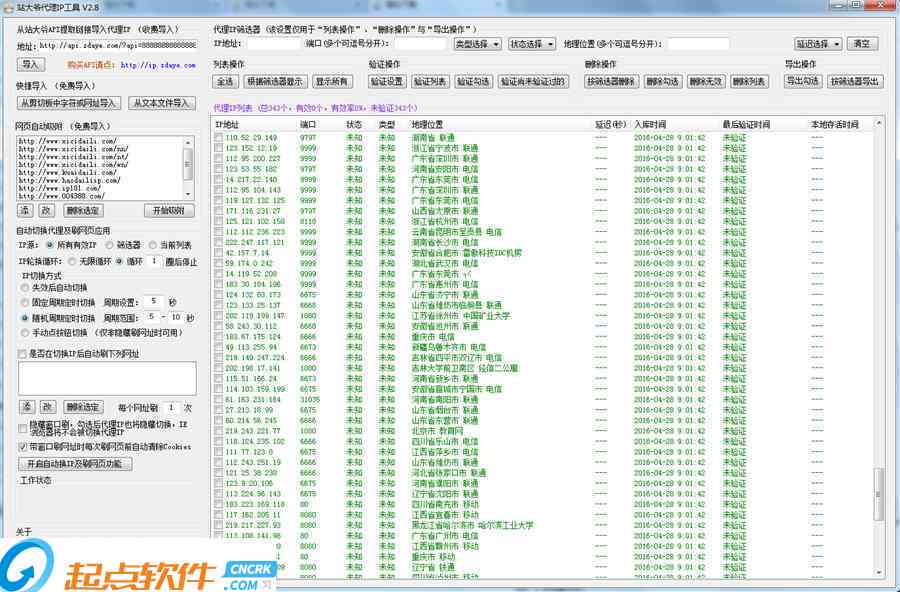Click 验证尚未验证过的 button

click(534, 82)
